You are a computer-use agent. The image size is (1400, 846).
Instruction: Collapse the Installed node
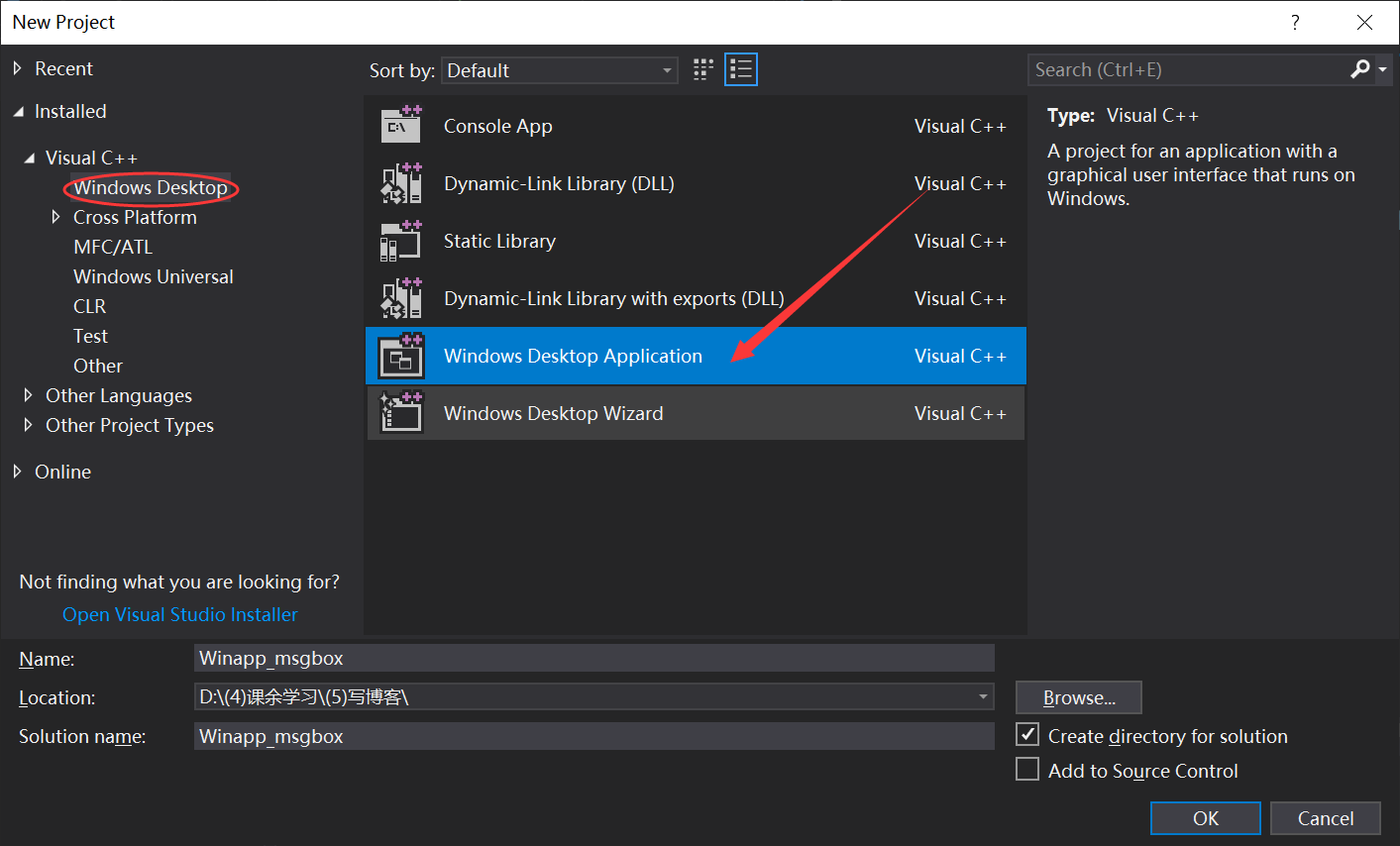coord(18,112)
